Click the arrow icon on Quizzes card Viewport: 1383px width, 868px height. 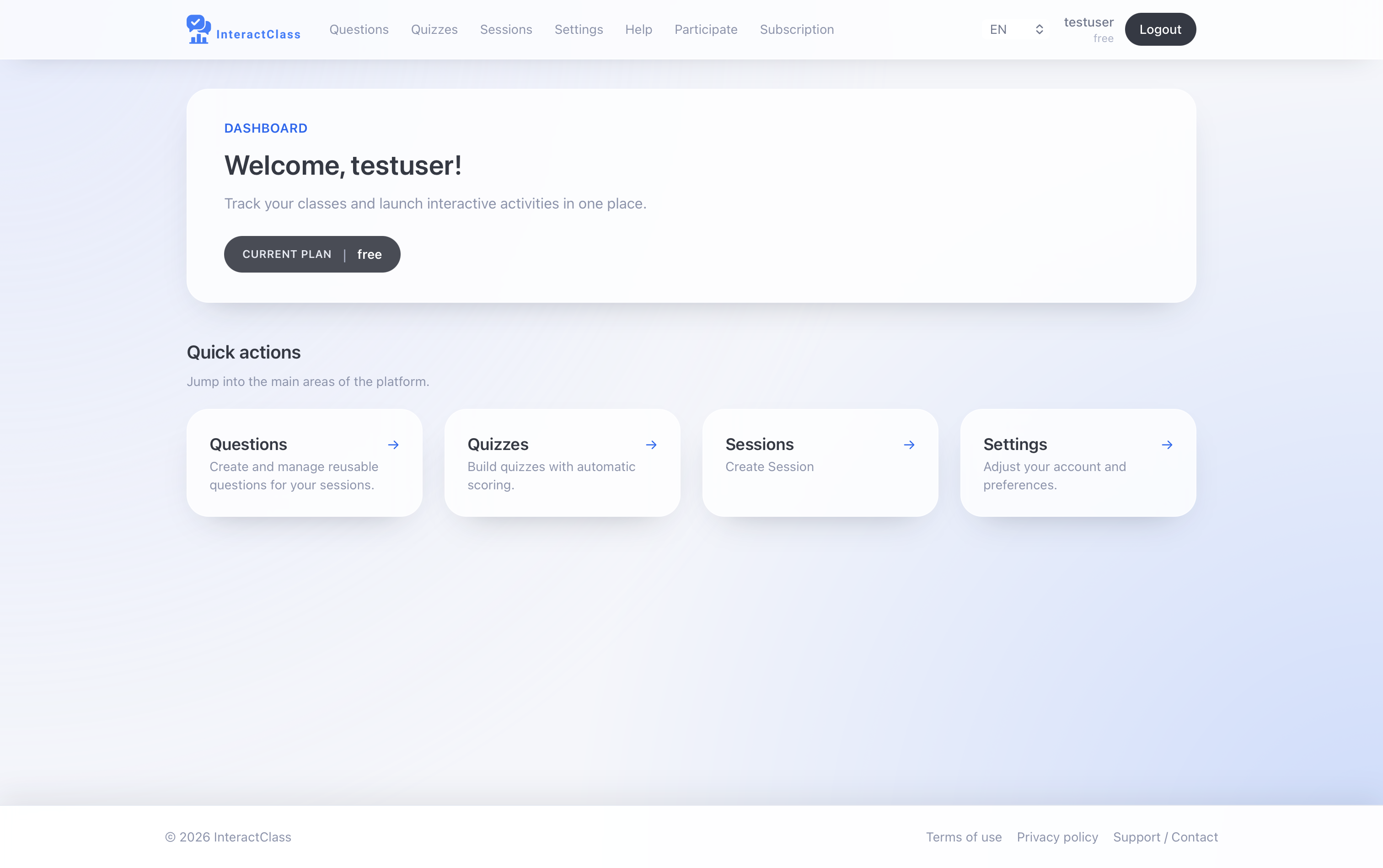[x=651, y=445]
